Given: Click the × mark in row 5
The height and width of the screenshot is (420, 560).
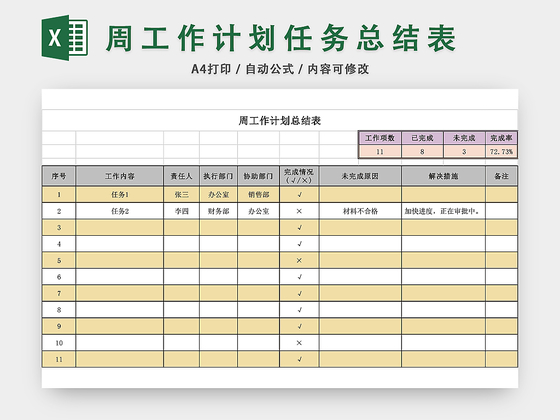Looking at the screenshot, I should (299, 260).
